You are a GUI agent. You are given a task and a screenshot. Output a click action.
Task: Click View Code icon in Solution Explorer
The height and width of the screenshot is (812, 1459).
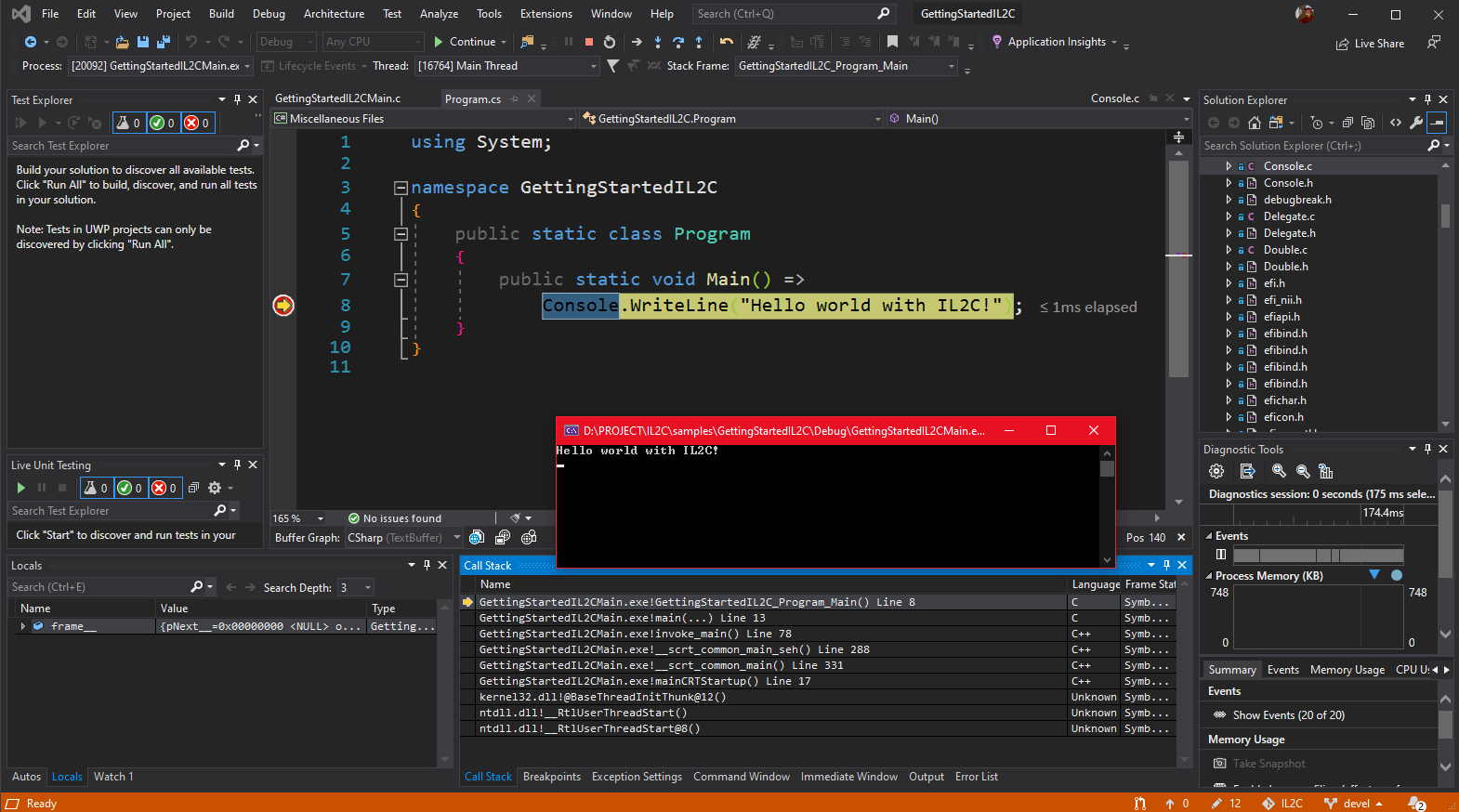pos(1396,123)
